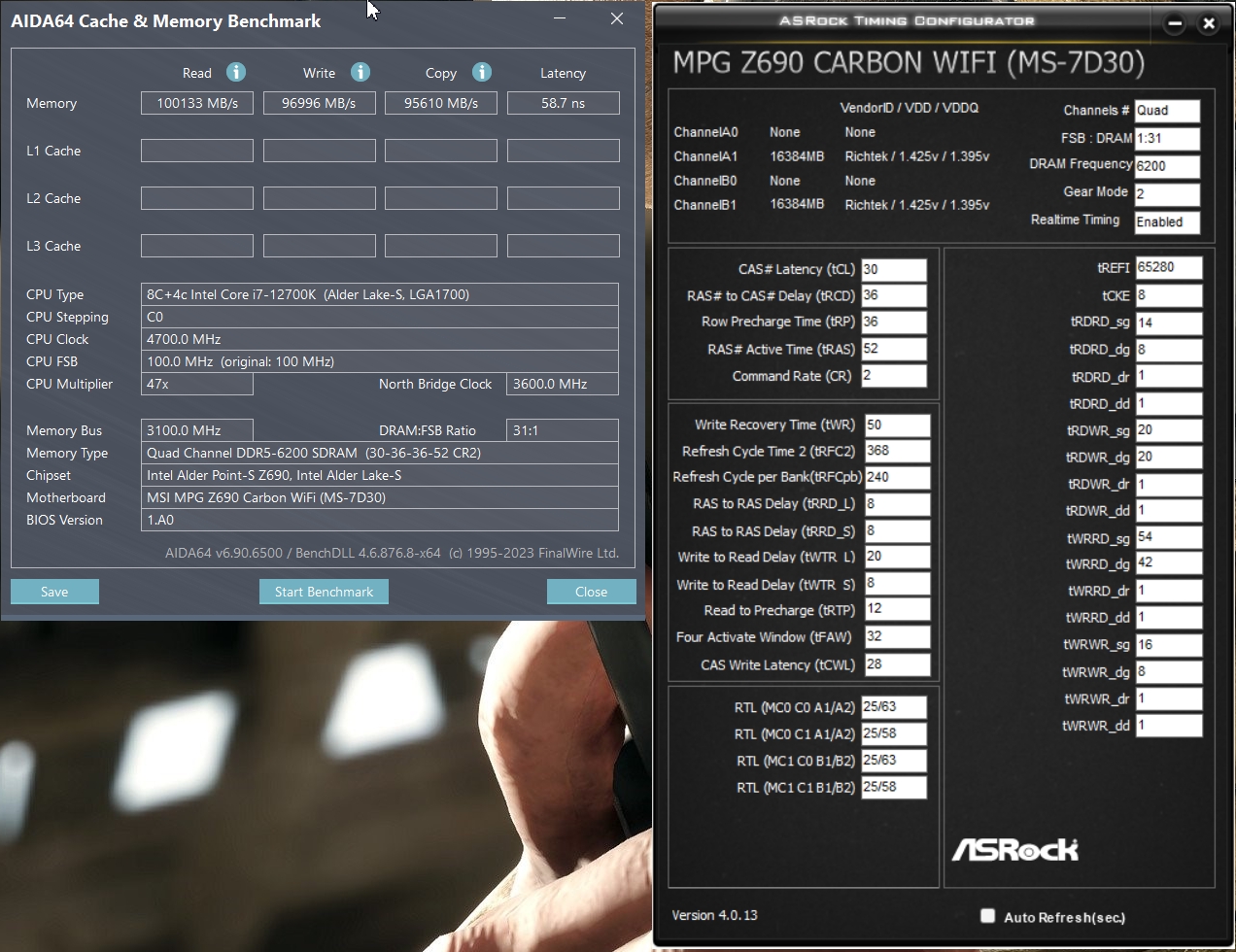Close the AIDA64 window with the X
Viewport: 1236px width, 952px height.
[617, 18]
